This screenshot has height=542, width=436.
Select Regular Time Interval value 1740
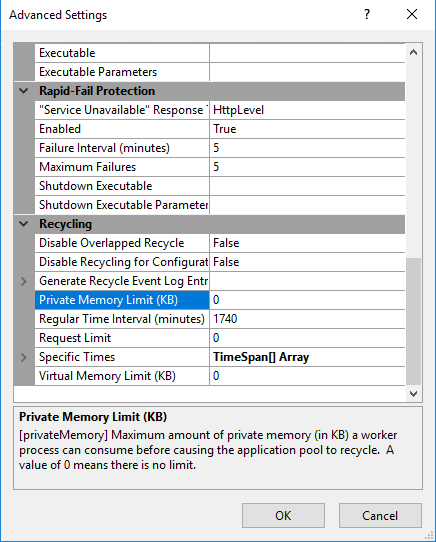tap(307, 319)
